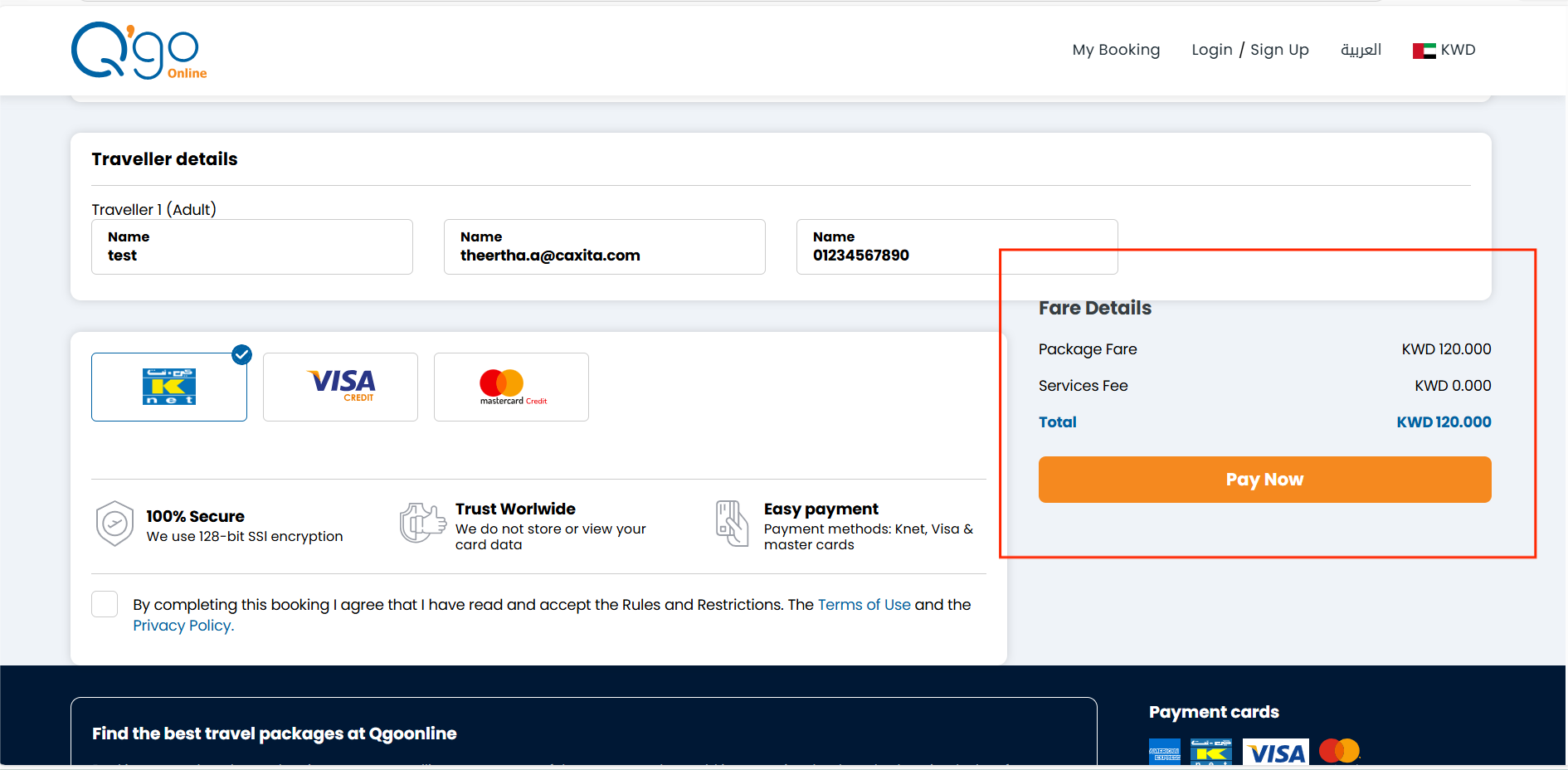Image resolution: width=1568 pixels, height=770 pixels.
Task: Click the American Express footer icon
Action: pyautogui.click(x=1165, y=752)
